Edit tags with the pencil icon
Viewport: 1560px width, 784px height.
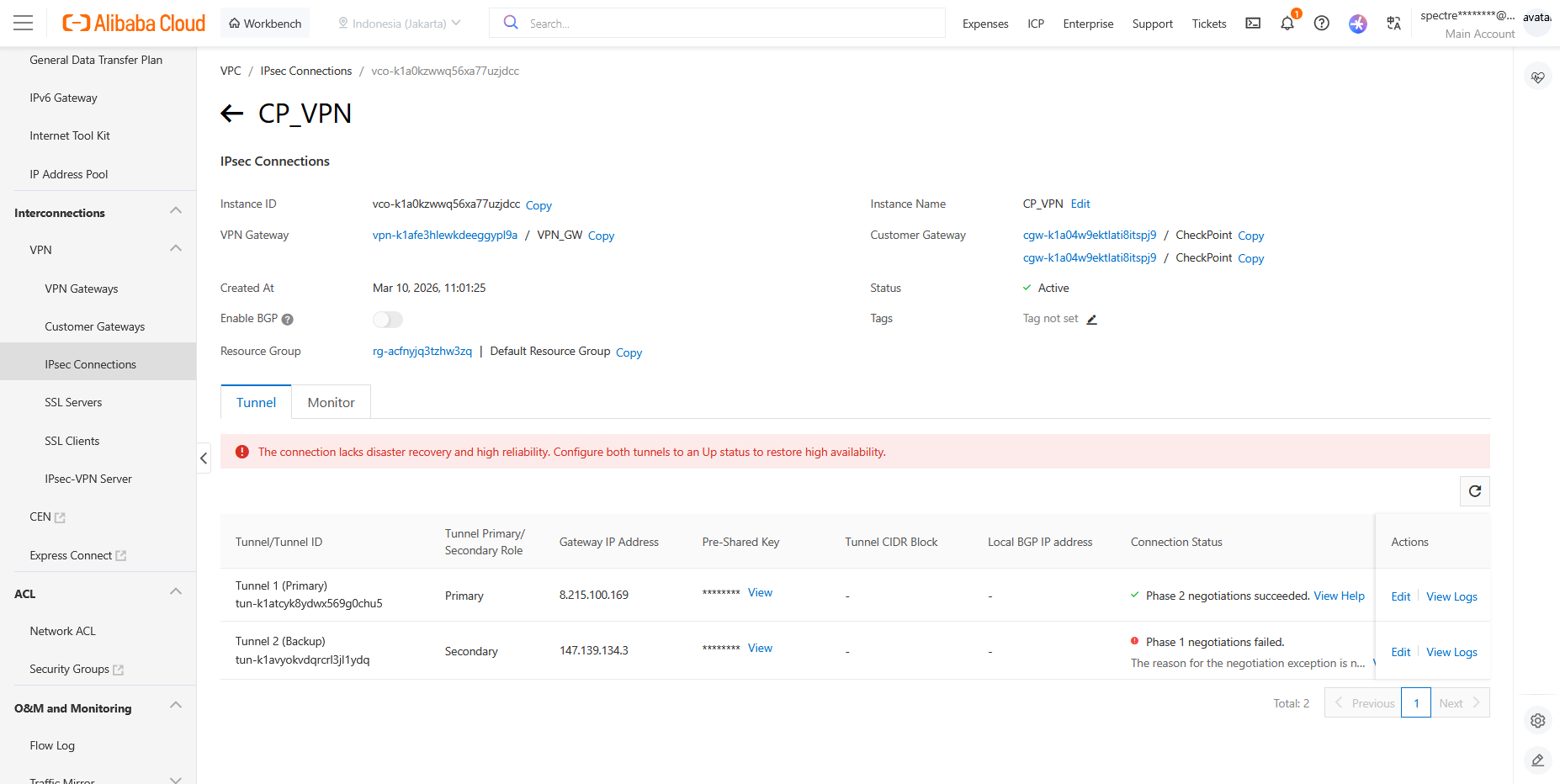pos(1091,320)
